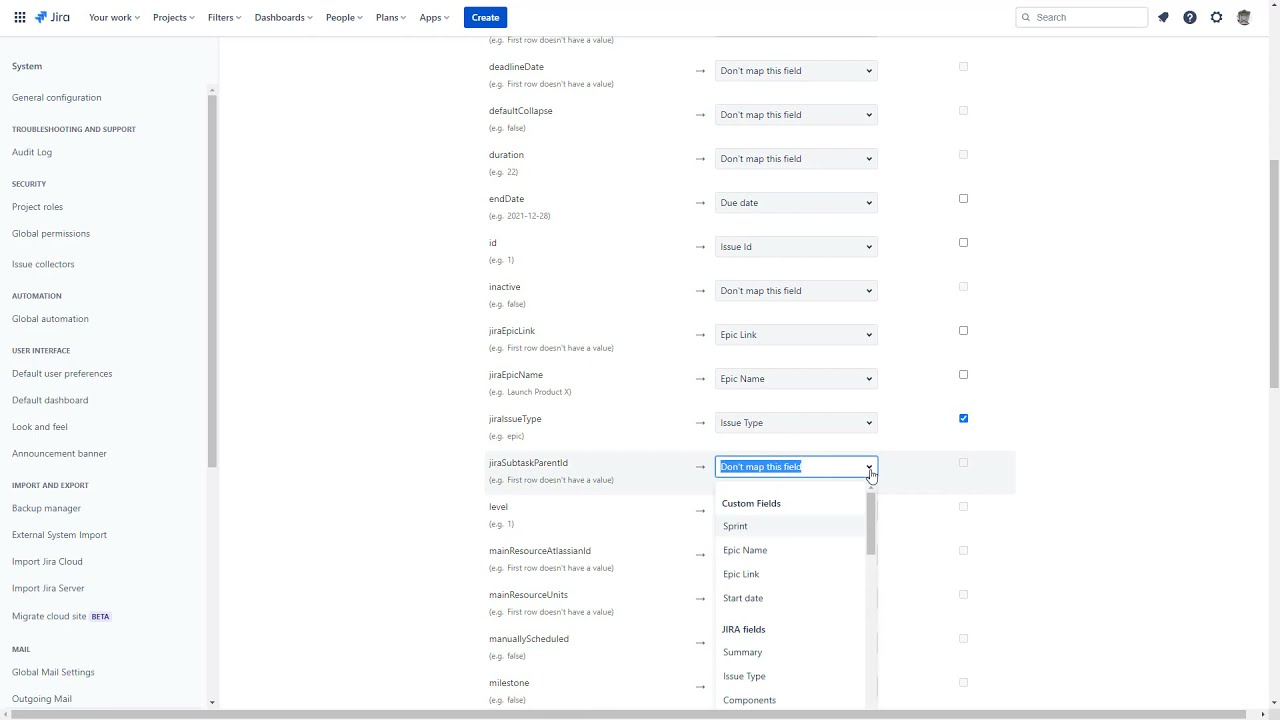Open the endDate Due date dropdown
The width and height of the screenshot is (1280, 720).
click(796, 203)
